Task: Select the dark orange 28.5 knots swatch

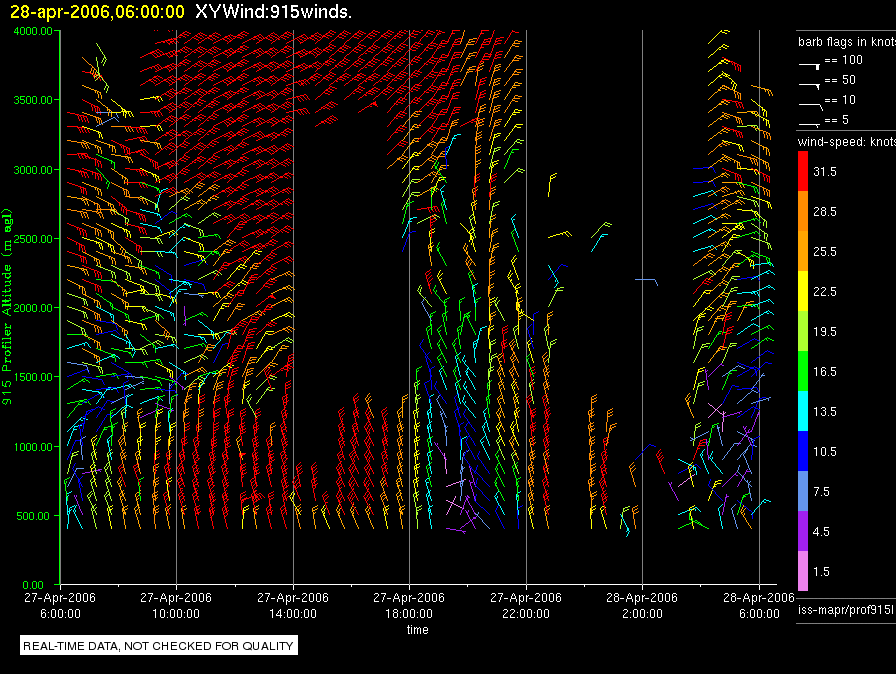Action: click(x=803, y=210)
